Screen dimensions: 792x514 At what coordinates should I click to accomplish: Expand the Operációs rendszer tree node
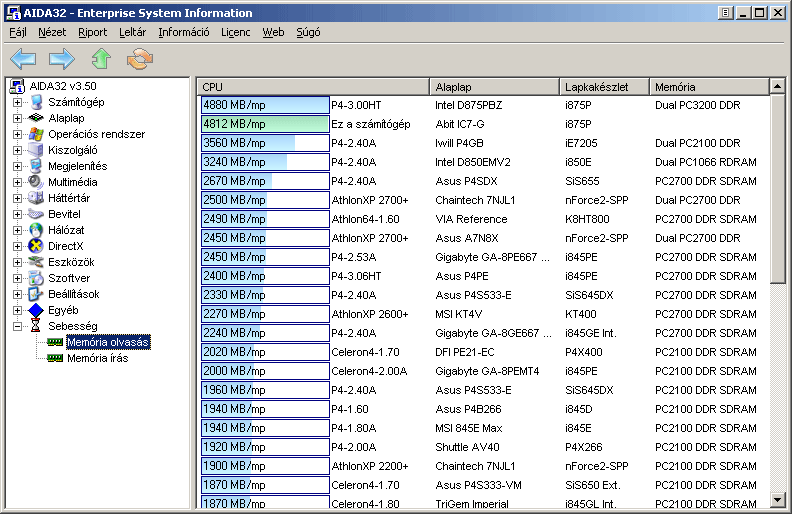17,134
